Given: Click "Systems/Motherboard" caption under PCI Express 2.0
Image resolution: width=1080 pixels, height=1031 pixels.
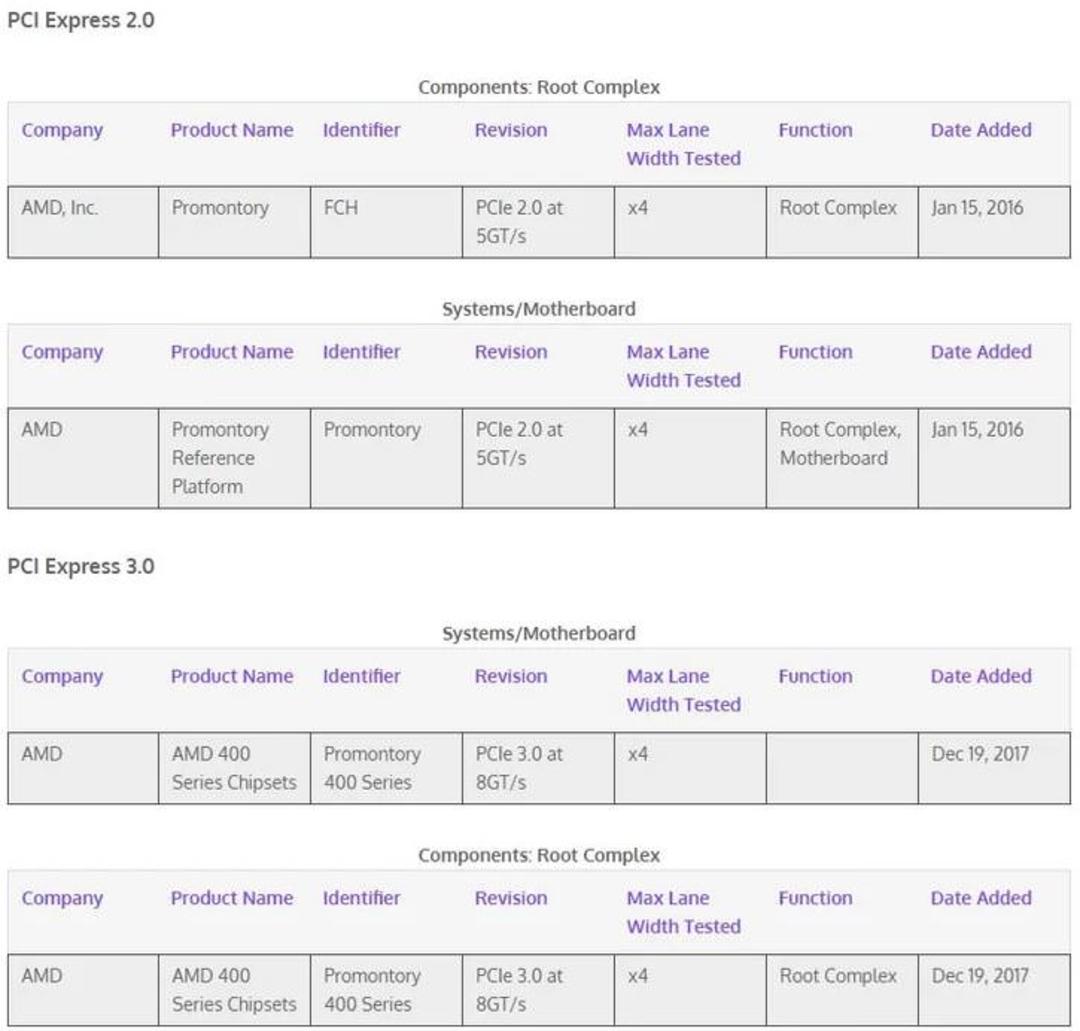Looking at the screenshot, I should 539,309.
